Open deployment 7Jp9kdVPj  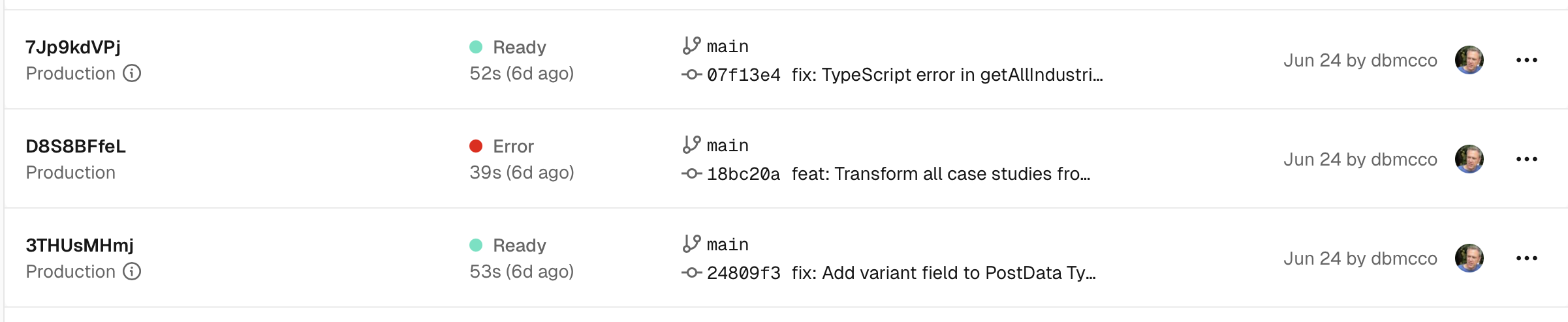click(73, 47)
